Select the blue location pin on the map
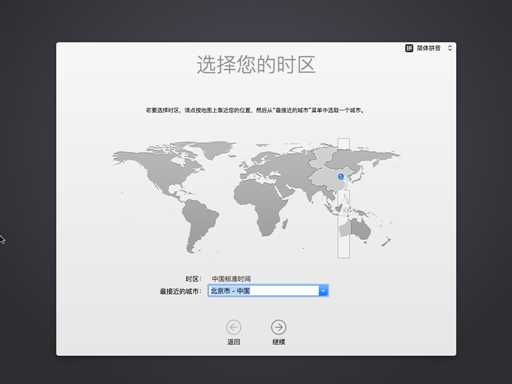This screenshot has width=512, height=384. pyautogui.click(x=341, y=177)
